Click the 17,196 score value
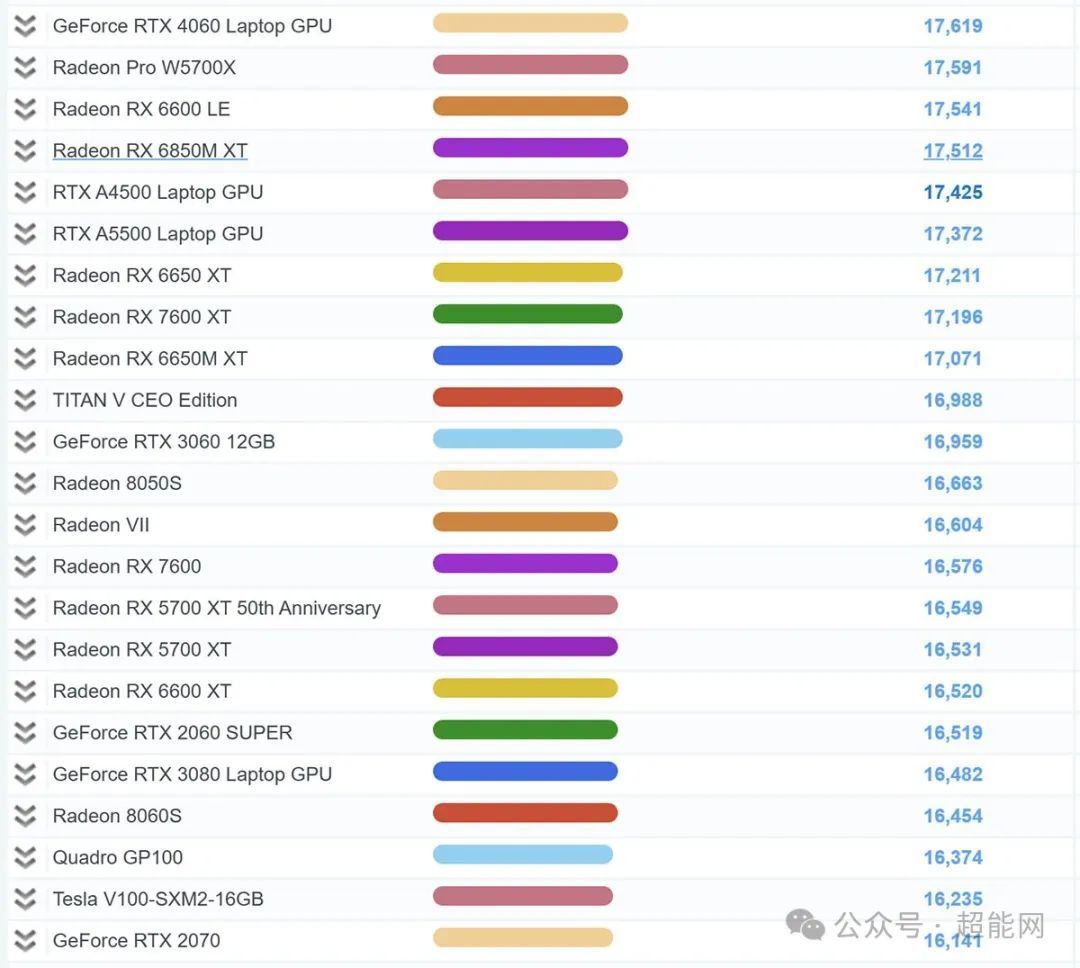The width and height of the screenshot is (1080, 968). tap(953, 317)
